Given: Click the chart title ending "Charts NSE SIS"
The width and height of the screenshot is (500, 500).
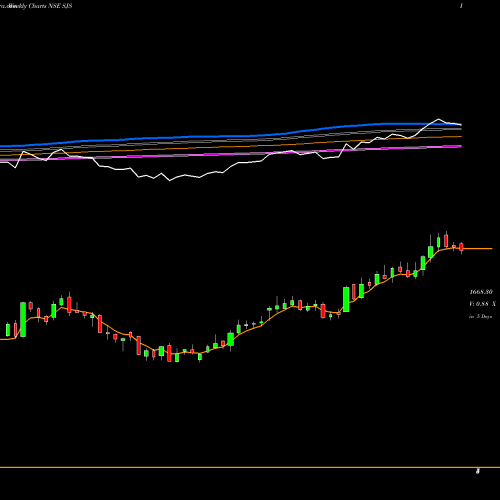Looking at the screenshot, I should tap(36, 6).
